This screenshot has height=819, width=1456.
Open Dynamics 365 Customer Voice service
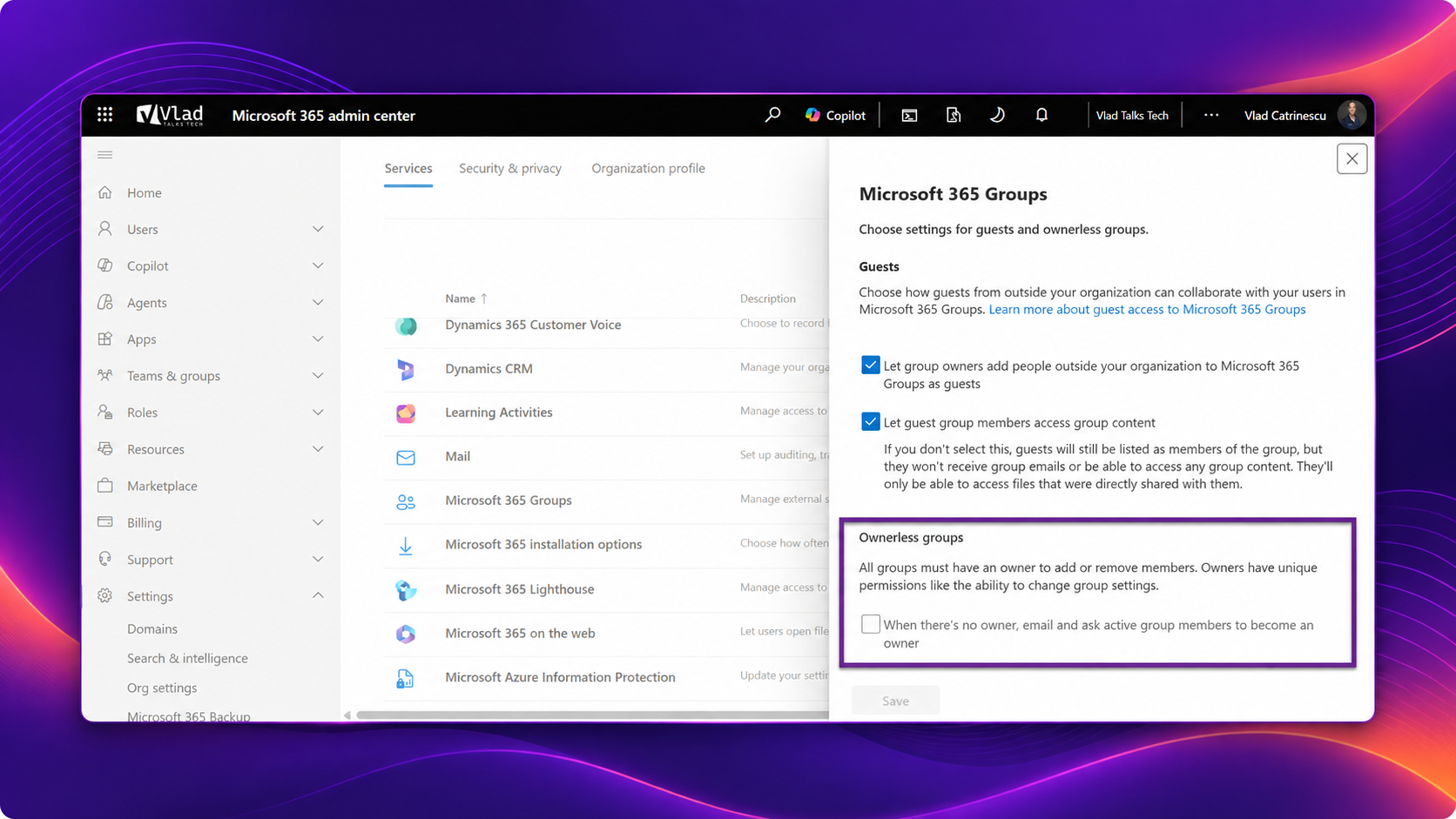[x=533, y=325]
